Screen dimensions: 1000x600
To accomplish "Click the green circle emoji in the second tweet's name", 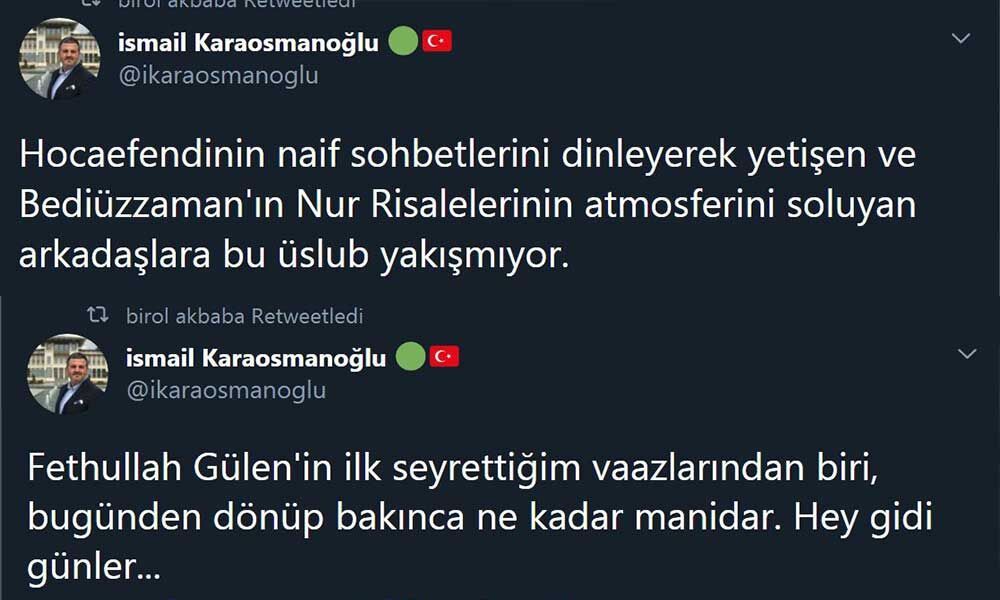I will [410, 357].
